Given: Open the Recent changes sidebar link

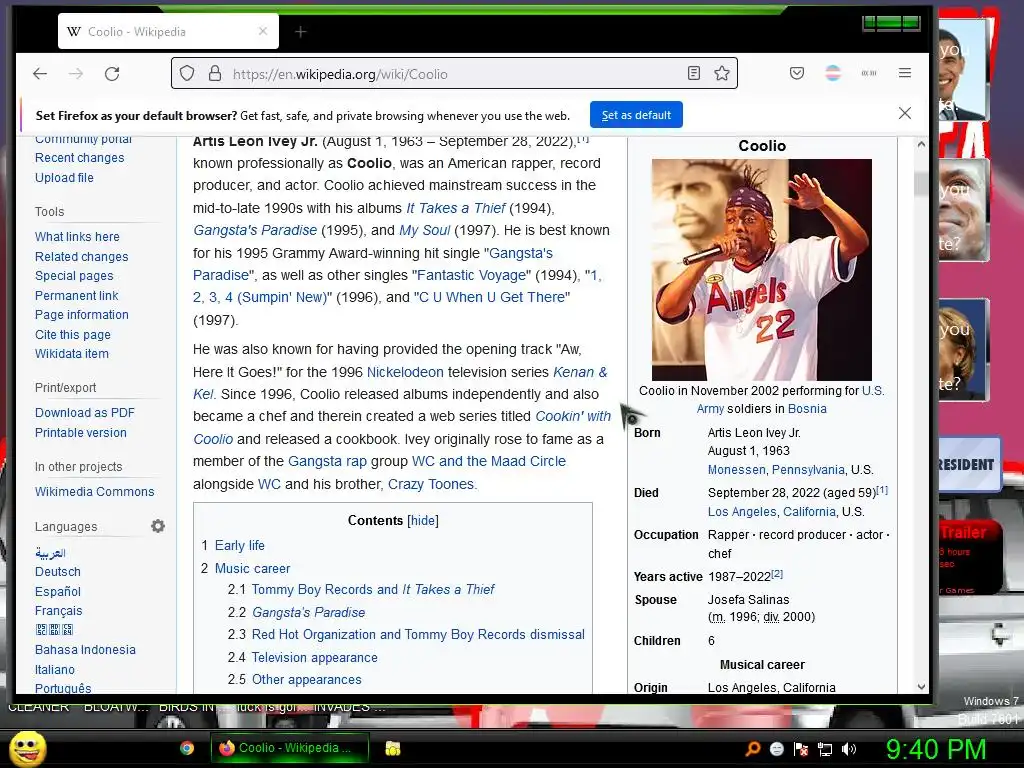Looking at the screenshot, I should pyautogui.click(x=80, y=158).
